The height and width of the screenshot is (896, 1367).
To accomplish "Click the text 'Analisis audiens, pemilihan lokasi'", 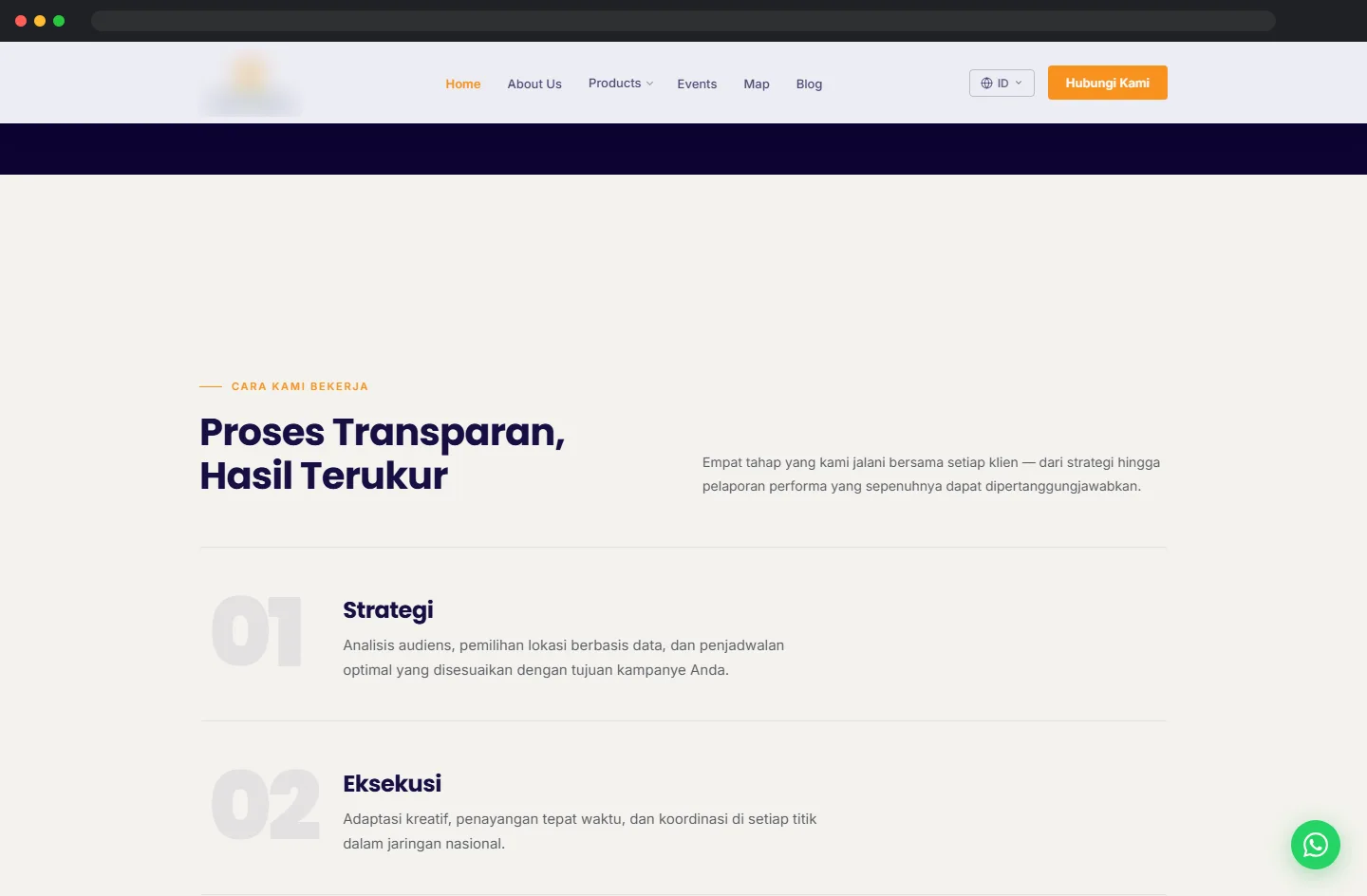I will point(564,658).
